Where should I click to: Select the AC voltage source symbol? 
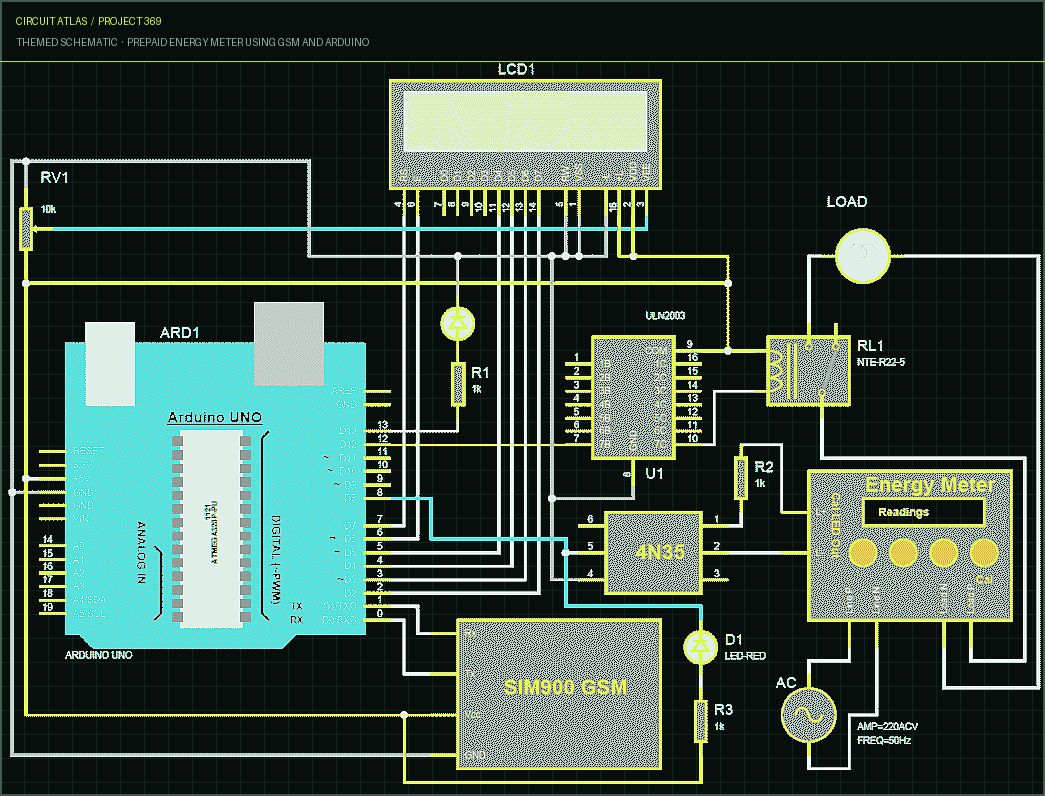pos(808,715)
